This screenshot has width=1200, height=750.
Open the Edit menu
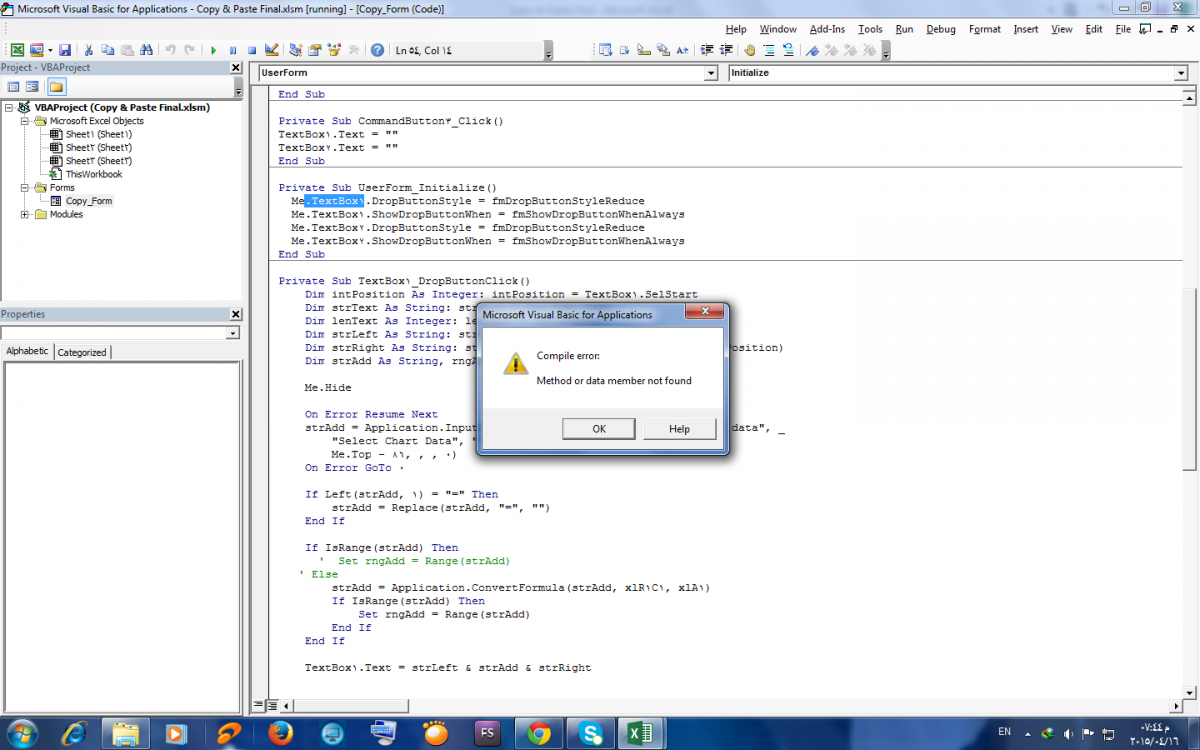pos(1094,29)
